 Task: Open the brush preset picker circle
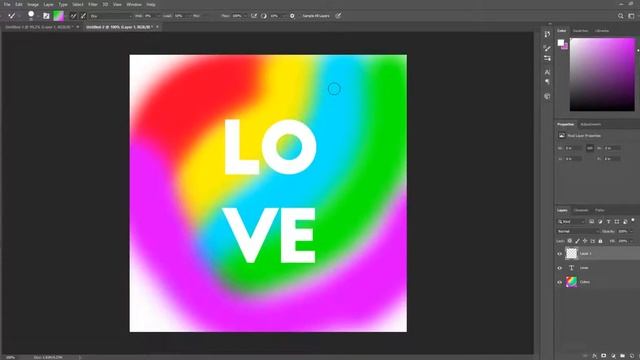point(31,14)
